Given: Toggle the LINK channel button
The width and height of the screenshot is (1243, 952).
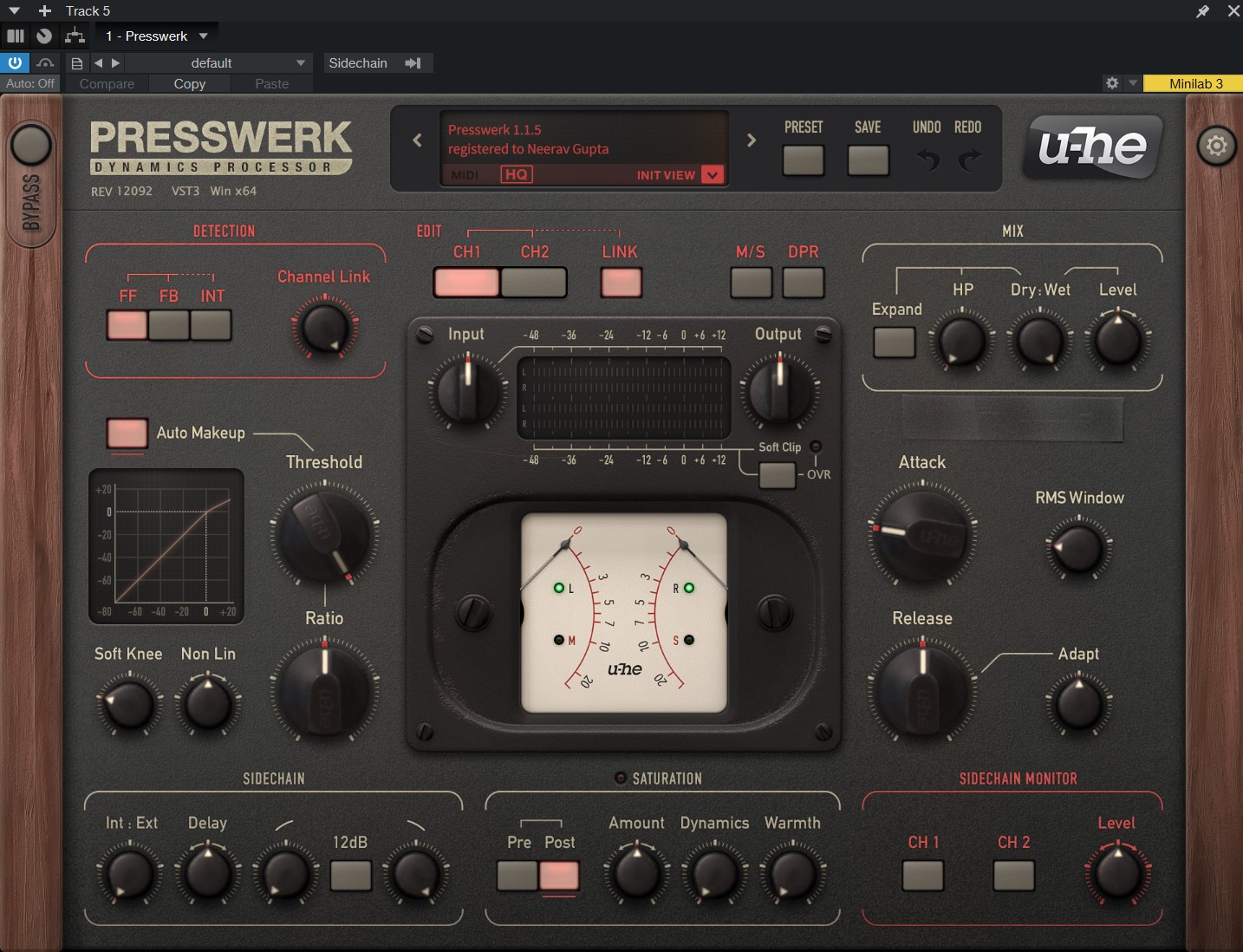Looking at the screenshot, I should [621, 283].
